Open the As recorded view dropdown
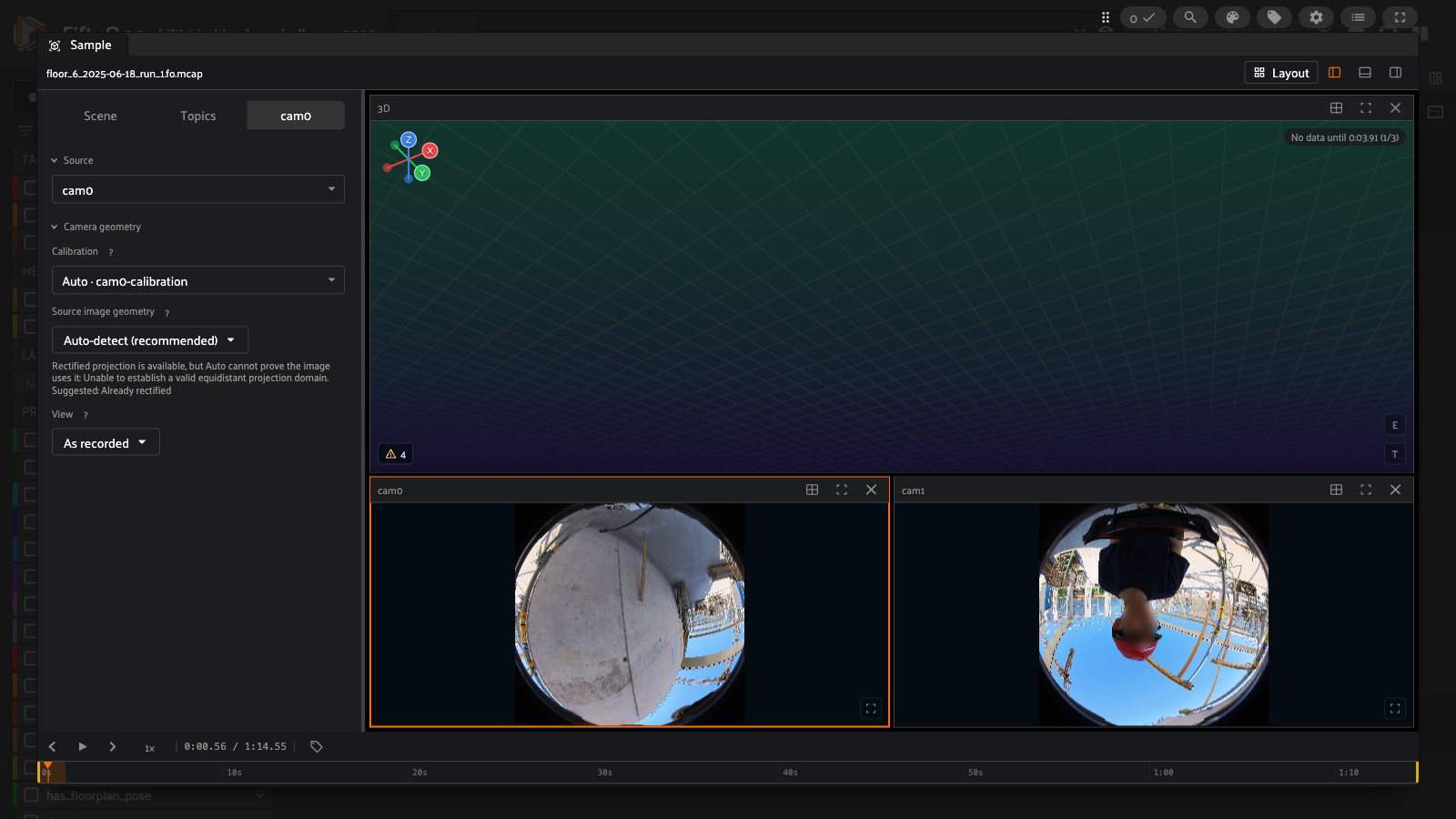 106,442
